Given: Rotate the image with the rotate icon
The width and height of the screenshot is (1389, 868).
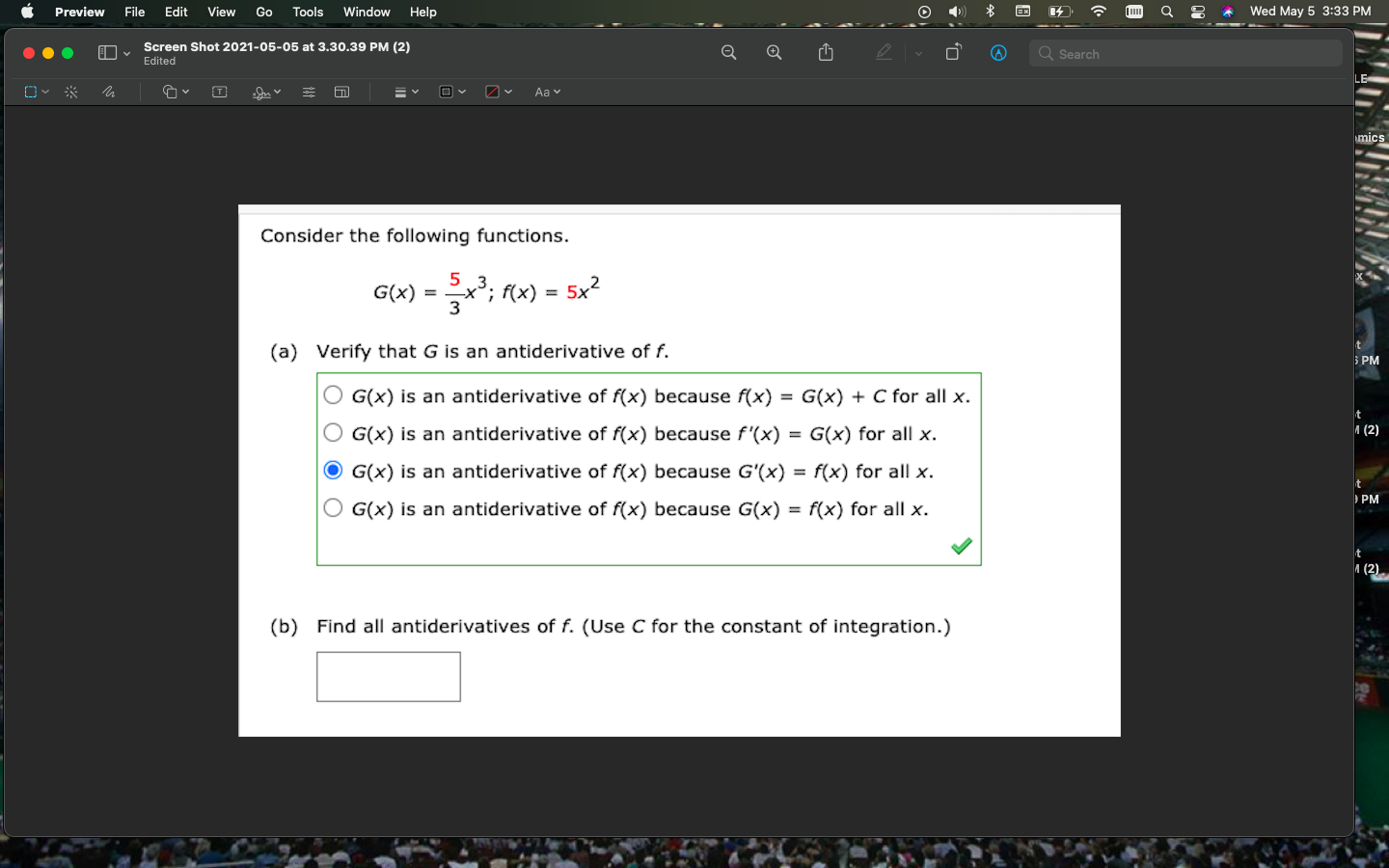Looking at the screenshot, I should click(x=953, y=52).
